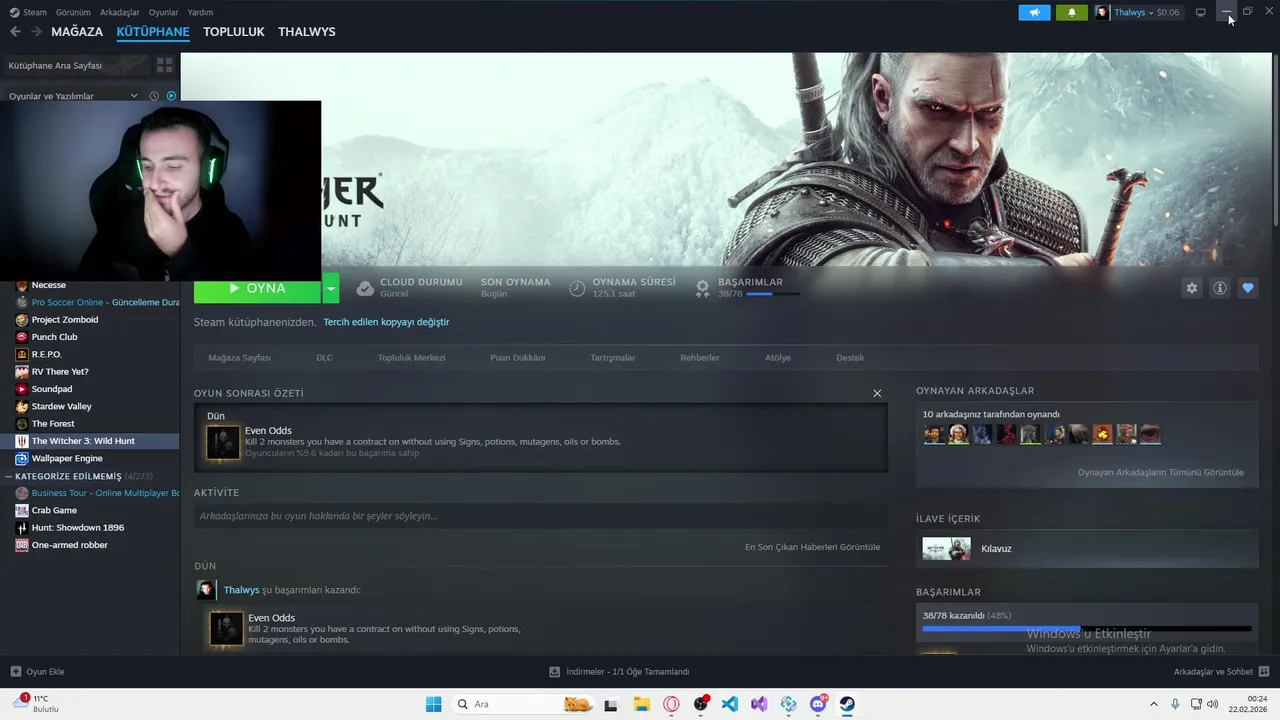The image size is (1280, 720).
Task: Open Tartışmalar tab
Action: pyautogui.click(x=613, y=357)
